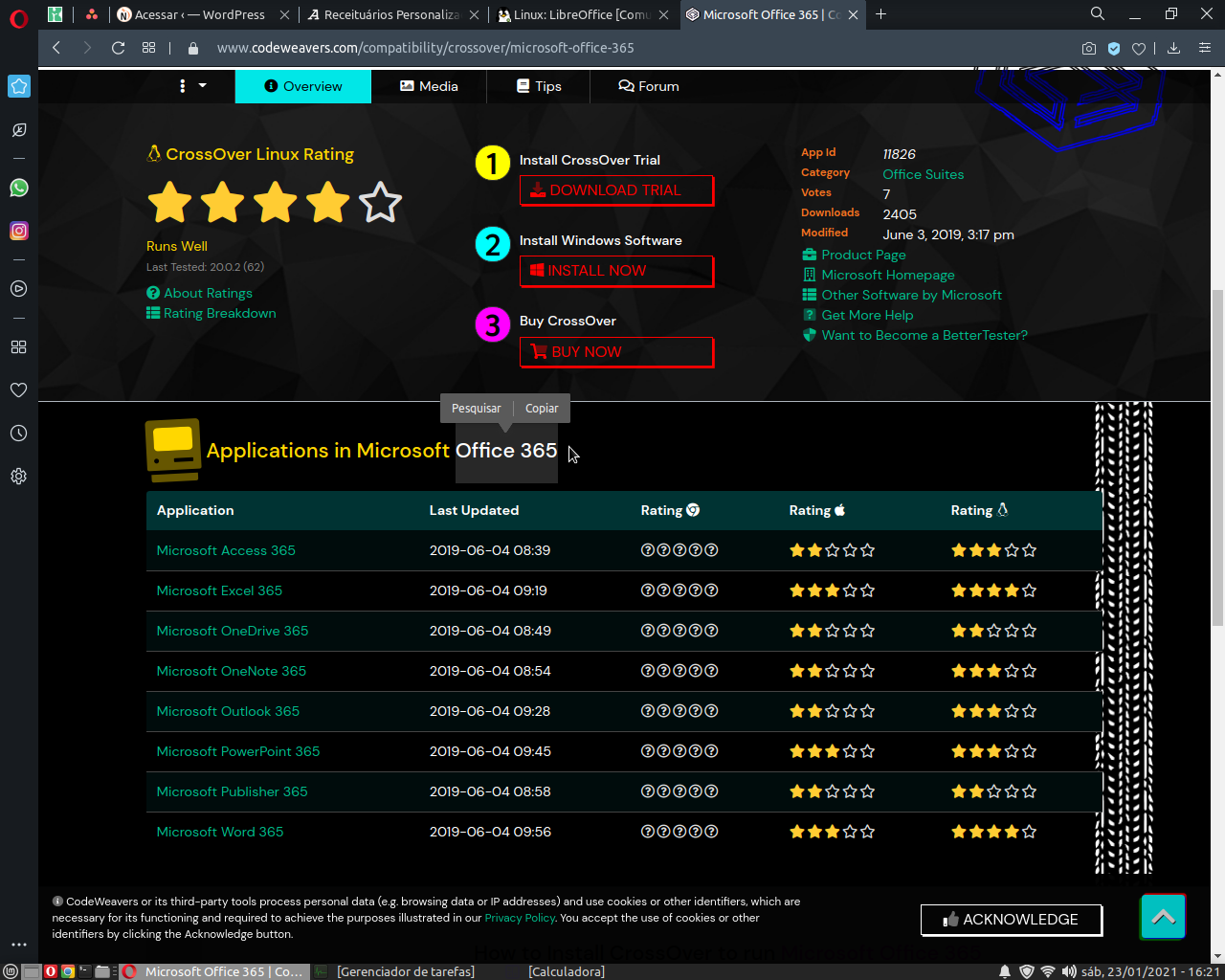Open Speed Dial start page icon
The height and width of the screenshot is (980, 1225).
pyautogui.click(x=148, y=48)
